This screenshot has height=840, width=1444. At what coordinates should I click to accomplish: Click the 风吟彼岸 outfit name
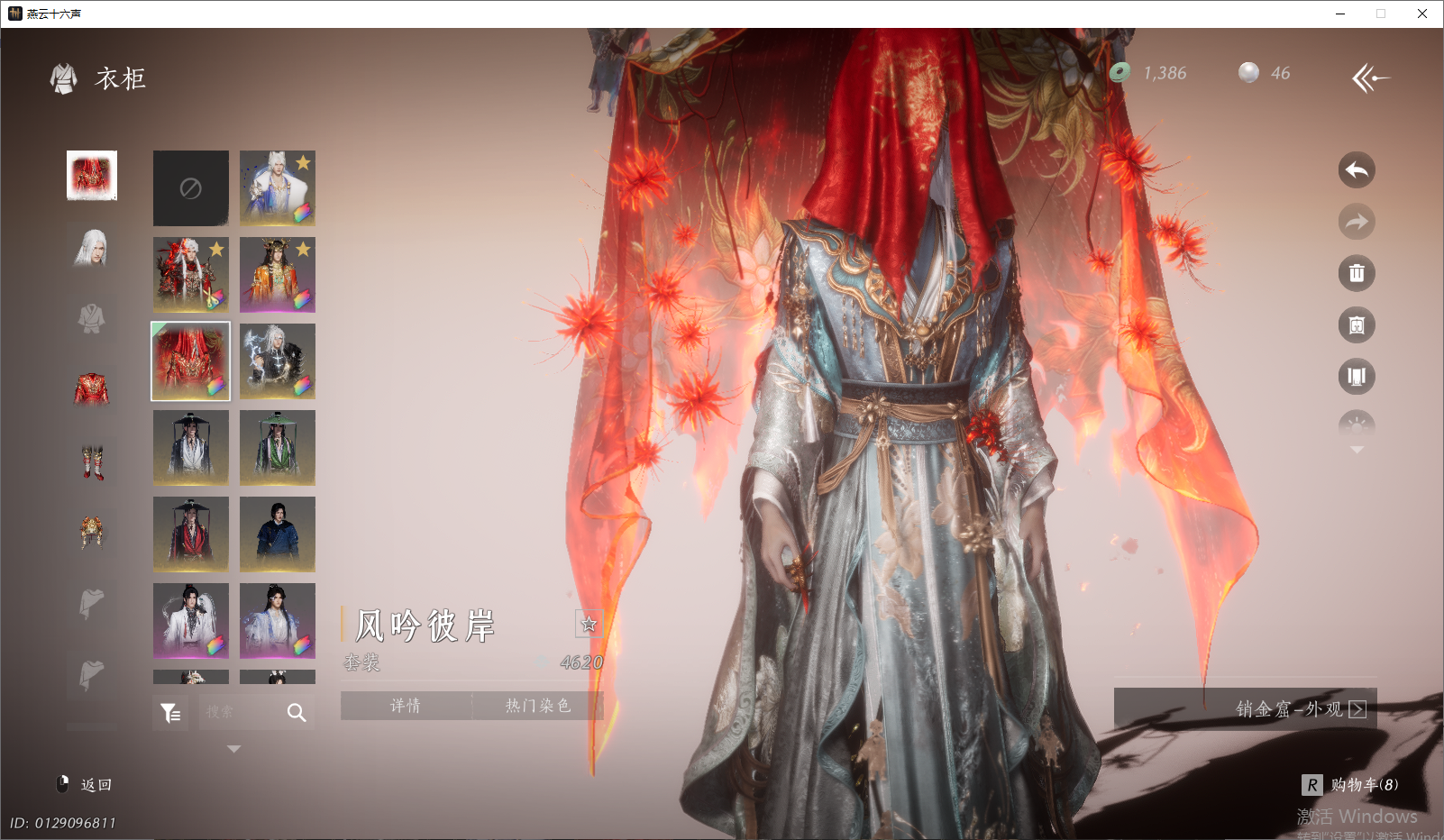click(425, 625)
